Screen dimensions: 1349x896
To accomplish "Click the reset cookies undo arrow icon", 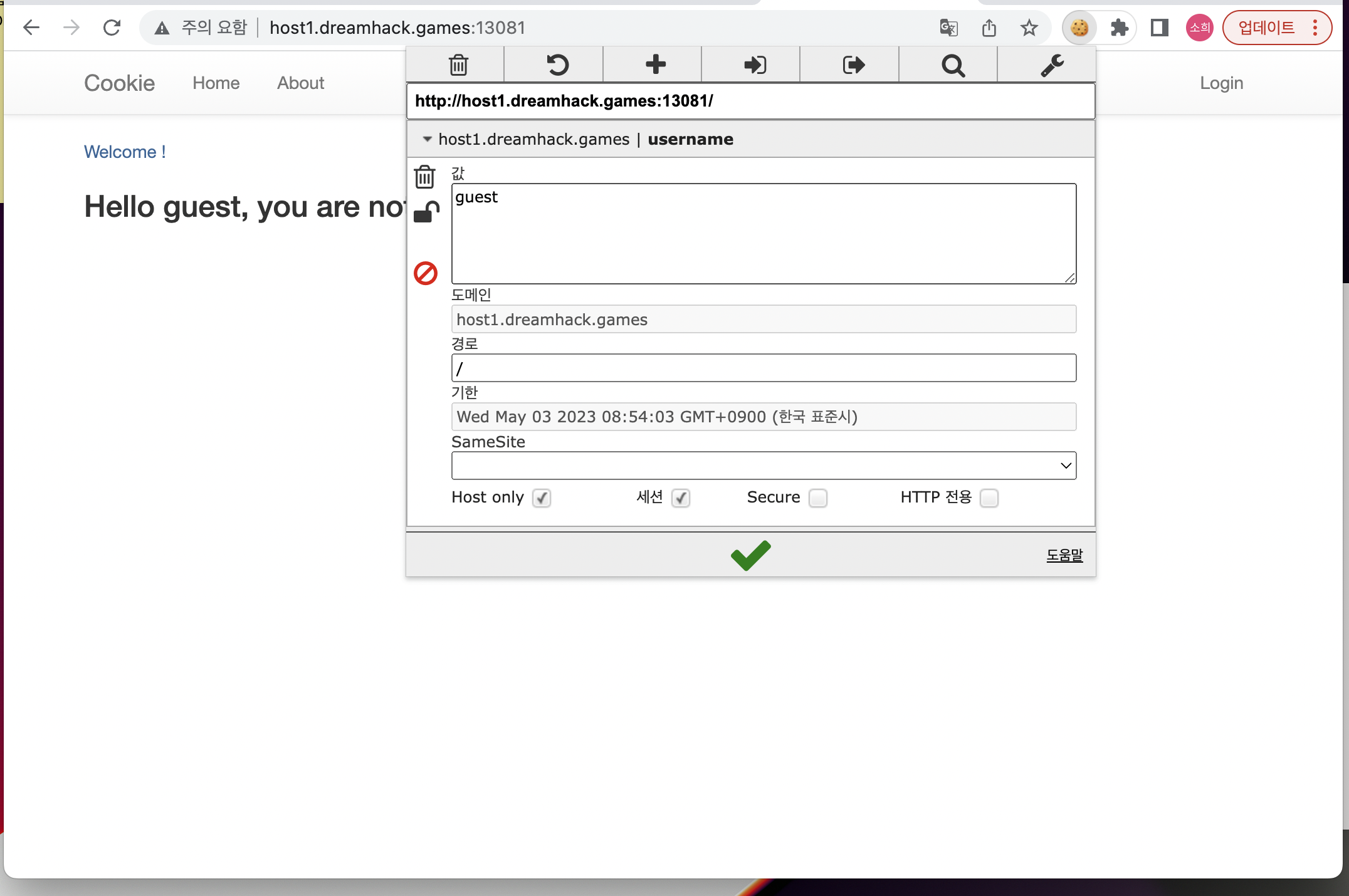I will (x=557, y=65).
